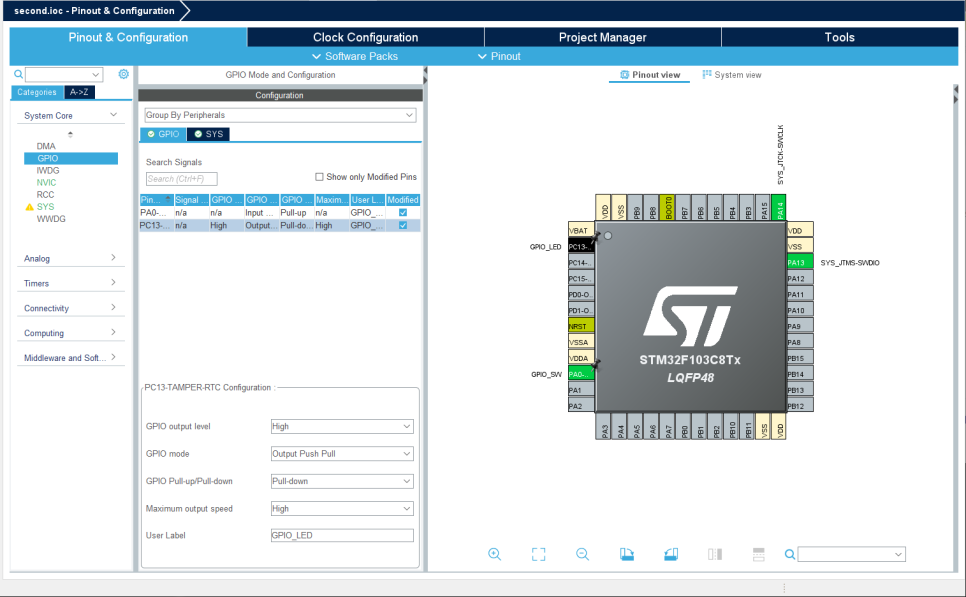Toggle Modified checkbox for PC13 row
966x597 pixels.
(403, 225)
